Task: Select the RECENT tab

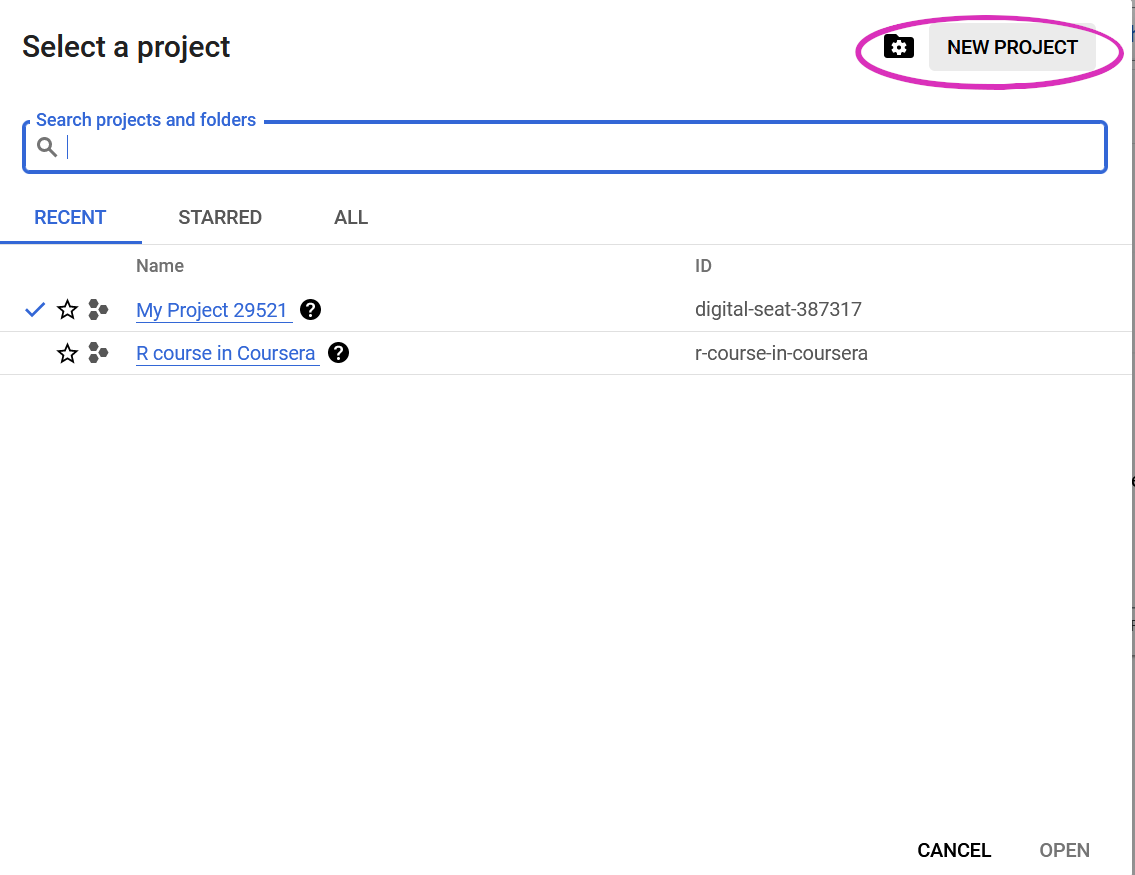Action: click(x=70, y=217)
